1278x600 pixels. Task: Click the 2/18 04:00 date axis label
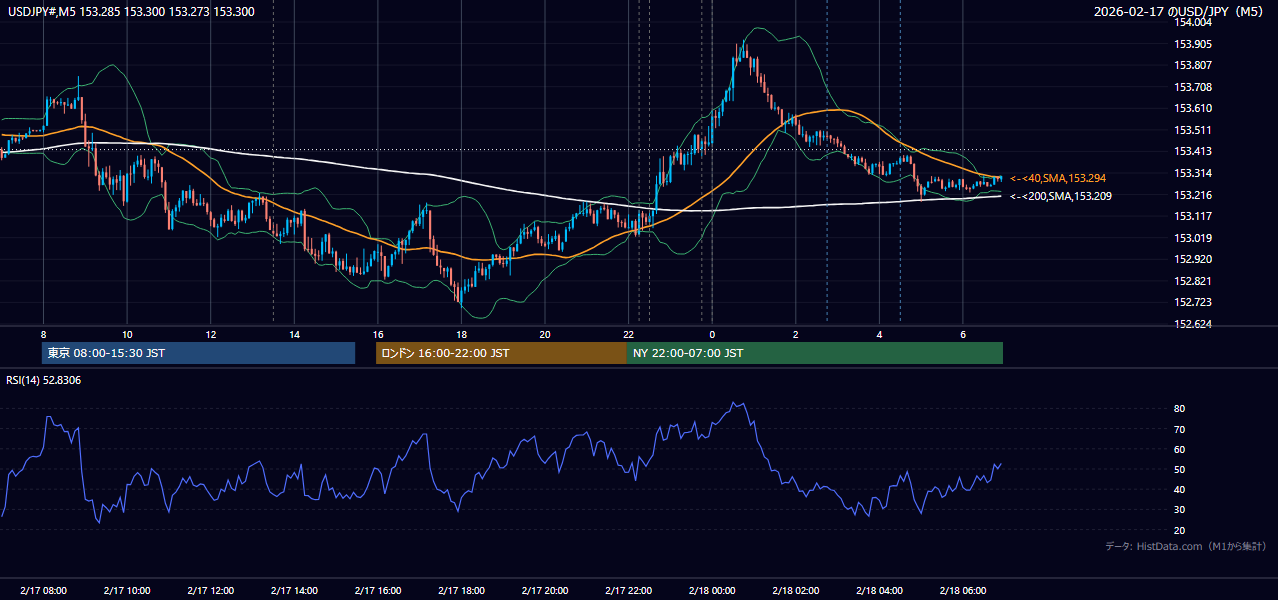879,591
